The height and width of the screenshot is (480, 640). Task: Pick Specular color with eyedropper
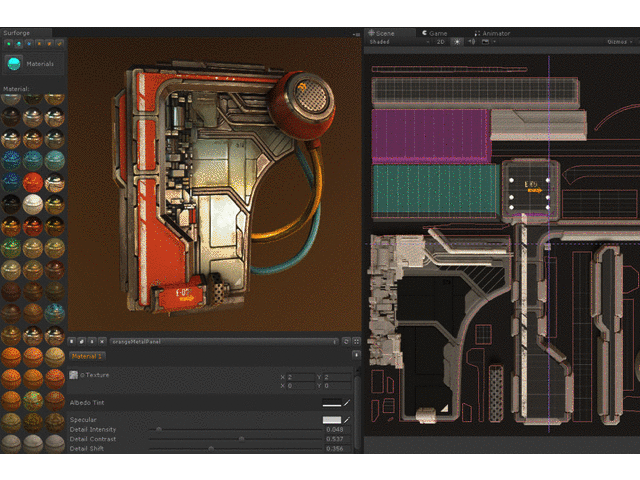(347, 420)
